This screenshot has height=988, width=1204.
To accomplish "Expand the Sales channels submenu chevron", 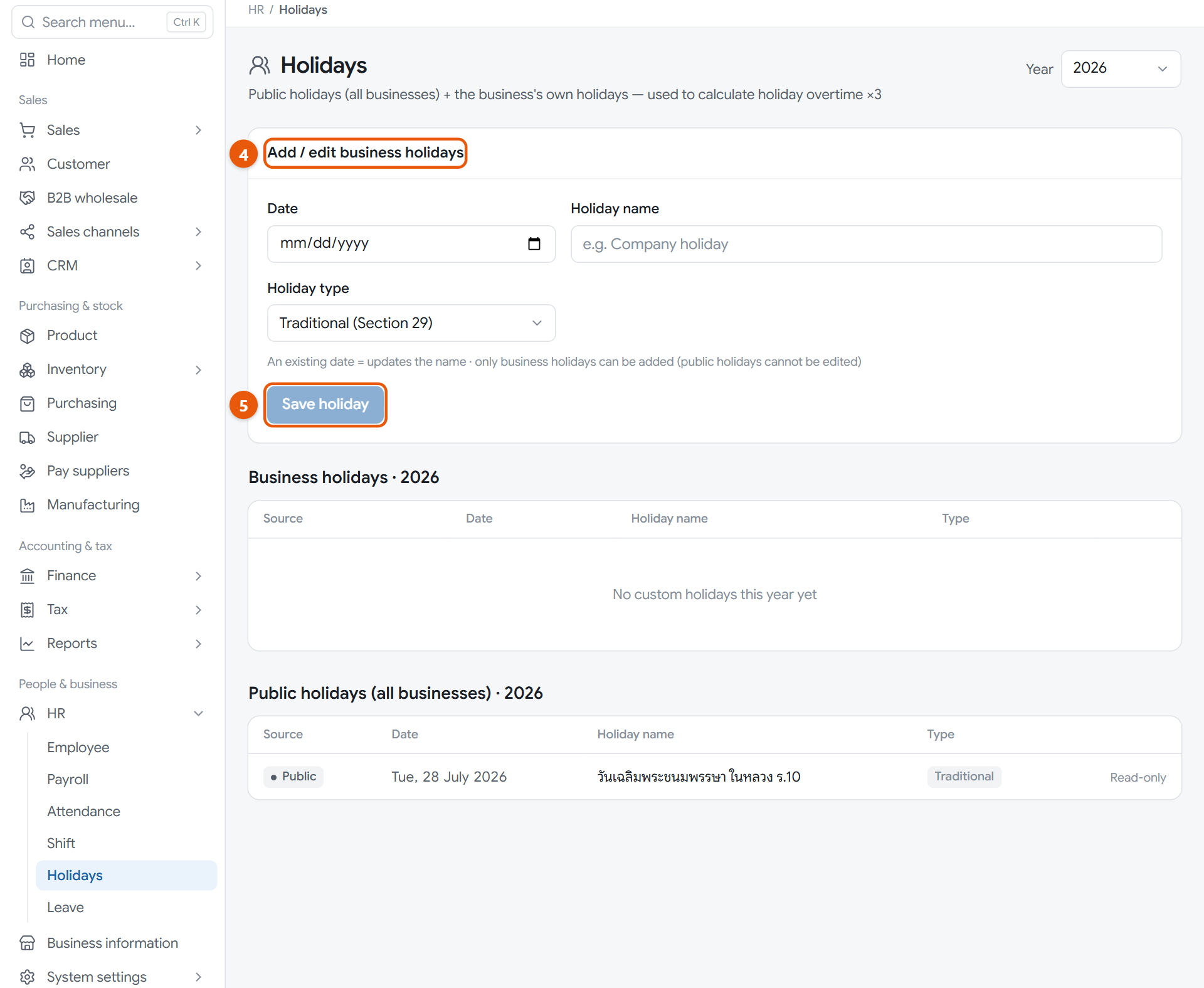I will click(198, 231).
